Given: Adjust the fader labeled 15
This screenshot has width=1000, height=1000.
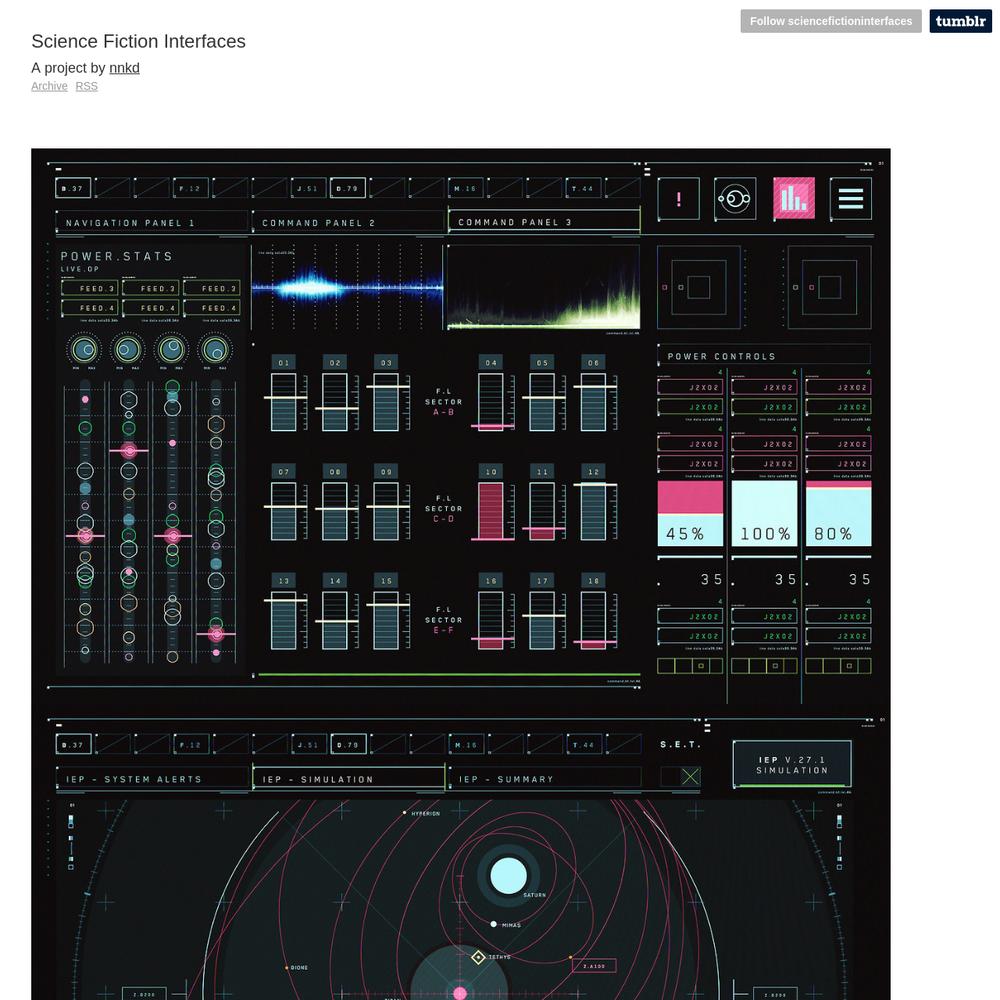Looking at the screenshot, I should click(386, 620).
